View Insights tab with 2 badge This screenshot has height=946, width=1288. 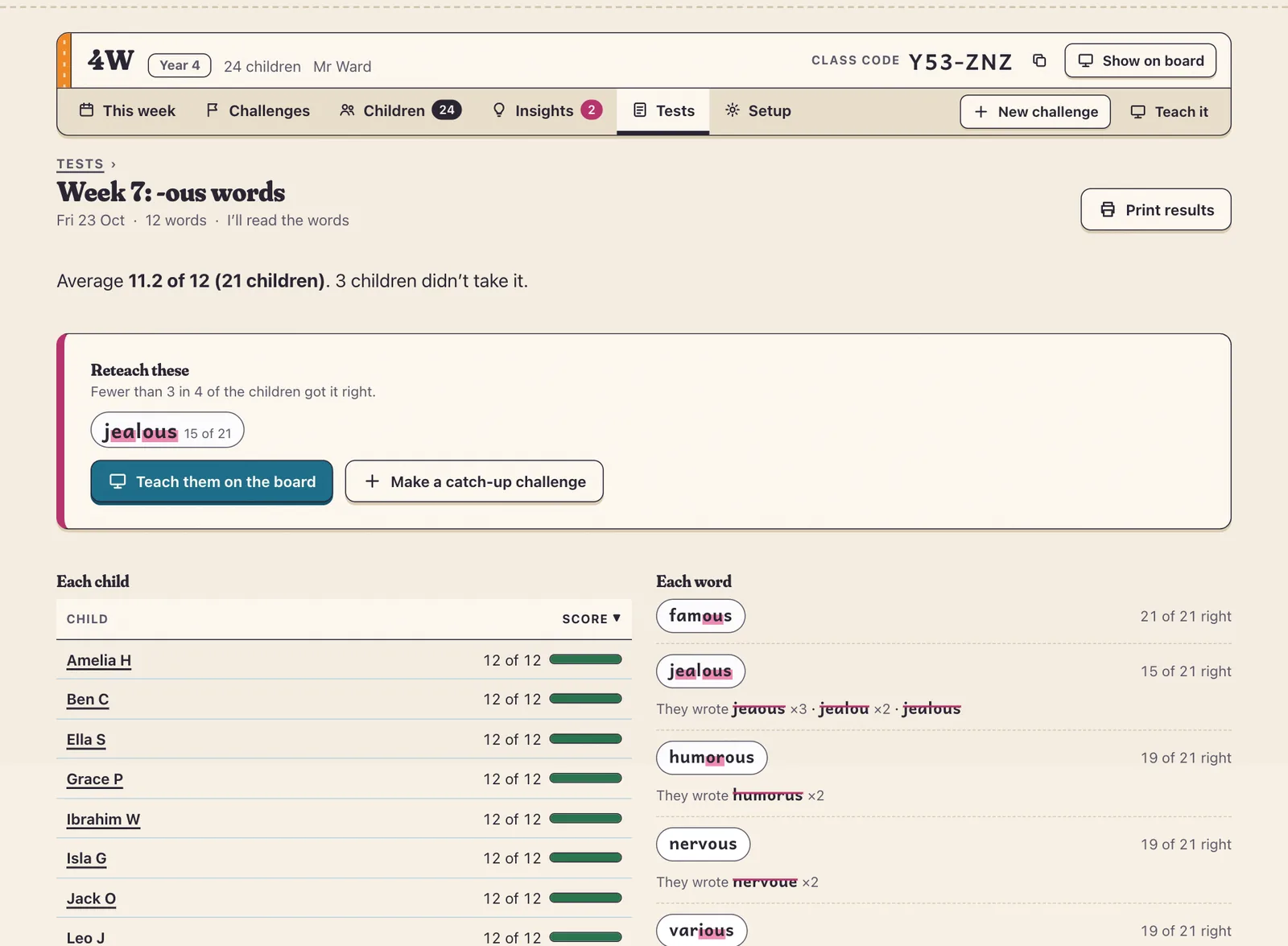[547, 111]
